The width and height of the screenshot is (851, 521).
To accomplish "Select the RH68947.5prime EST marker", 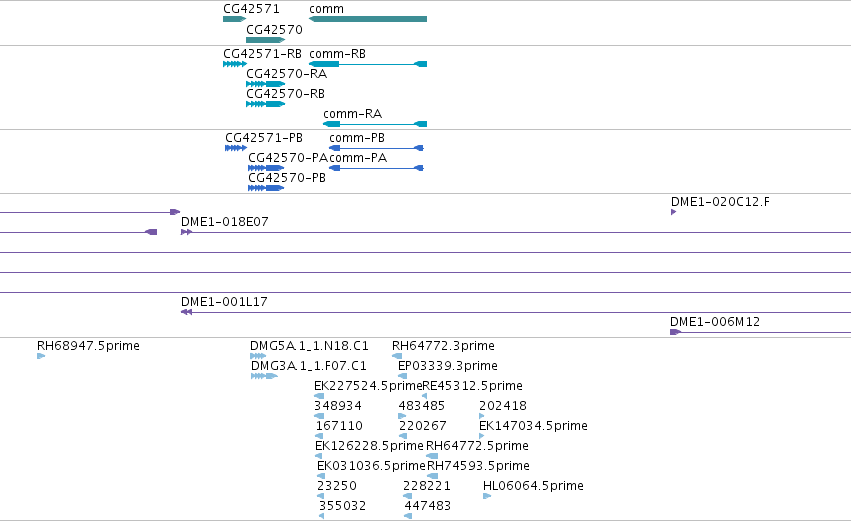I will point(41,356).
